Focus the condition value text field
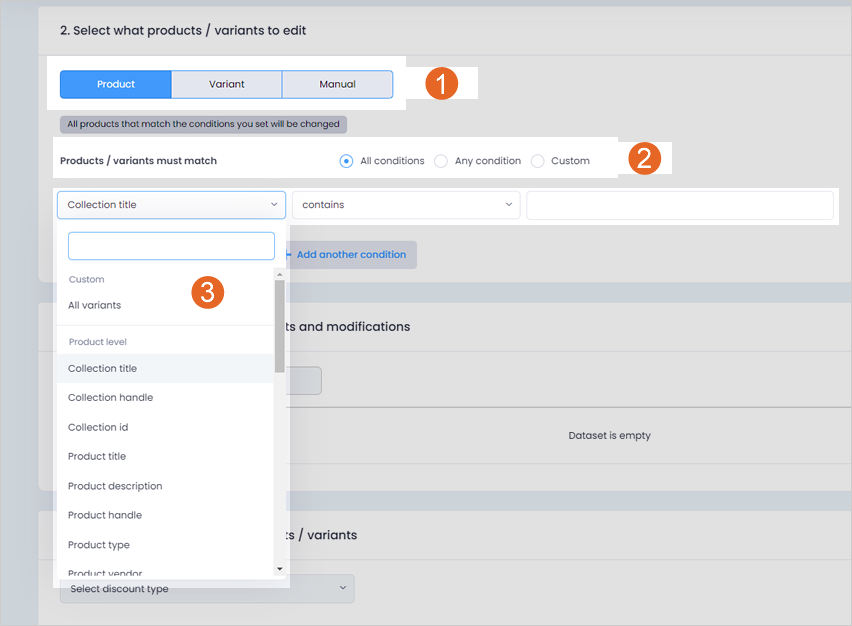The height and width of the screenshot is (626, 852). pyautogui.click(x=680, y=205)
